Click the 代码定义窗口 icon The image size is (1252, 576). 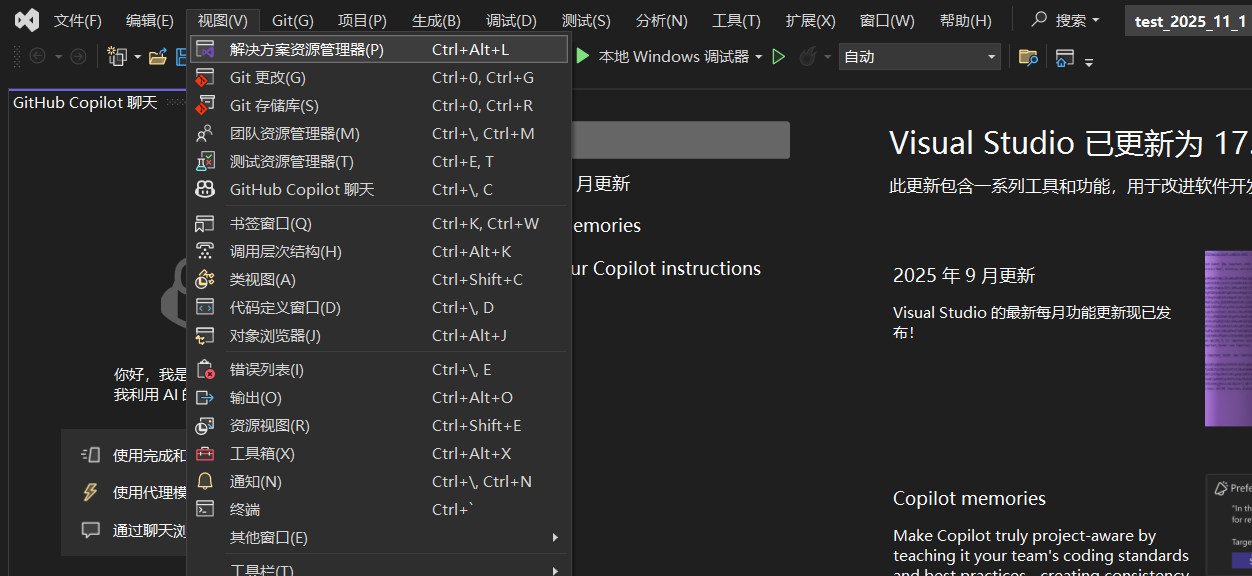(x=205, y=307)
